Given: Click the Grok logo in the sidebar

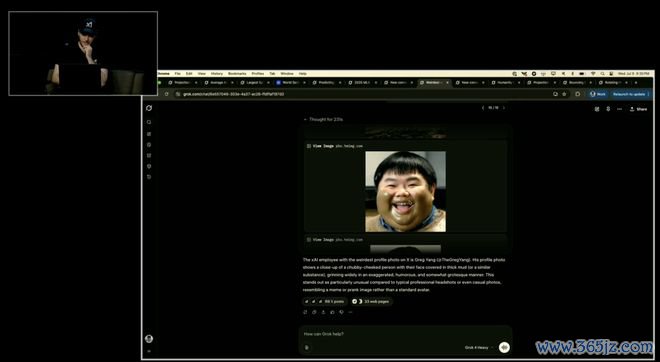Looking at the screenshot, I should coord(149,108).
